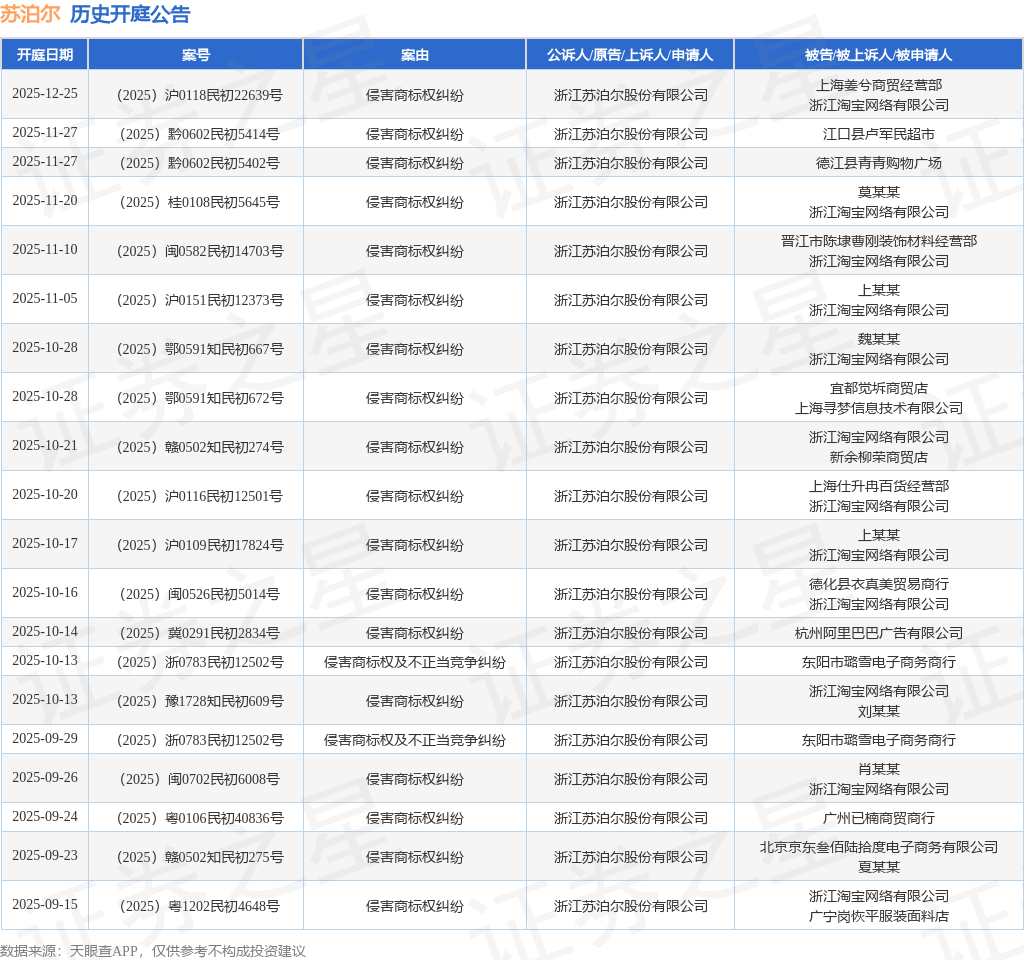Click defendant 杭州阿里巴巴广告有限公司
The height and width of the screenshot is (960, 1024).
pyautogui.click(x=879, y=633)
